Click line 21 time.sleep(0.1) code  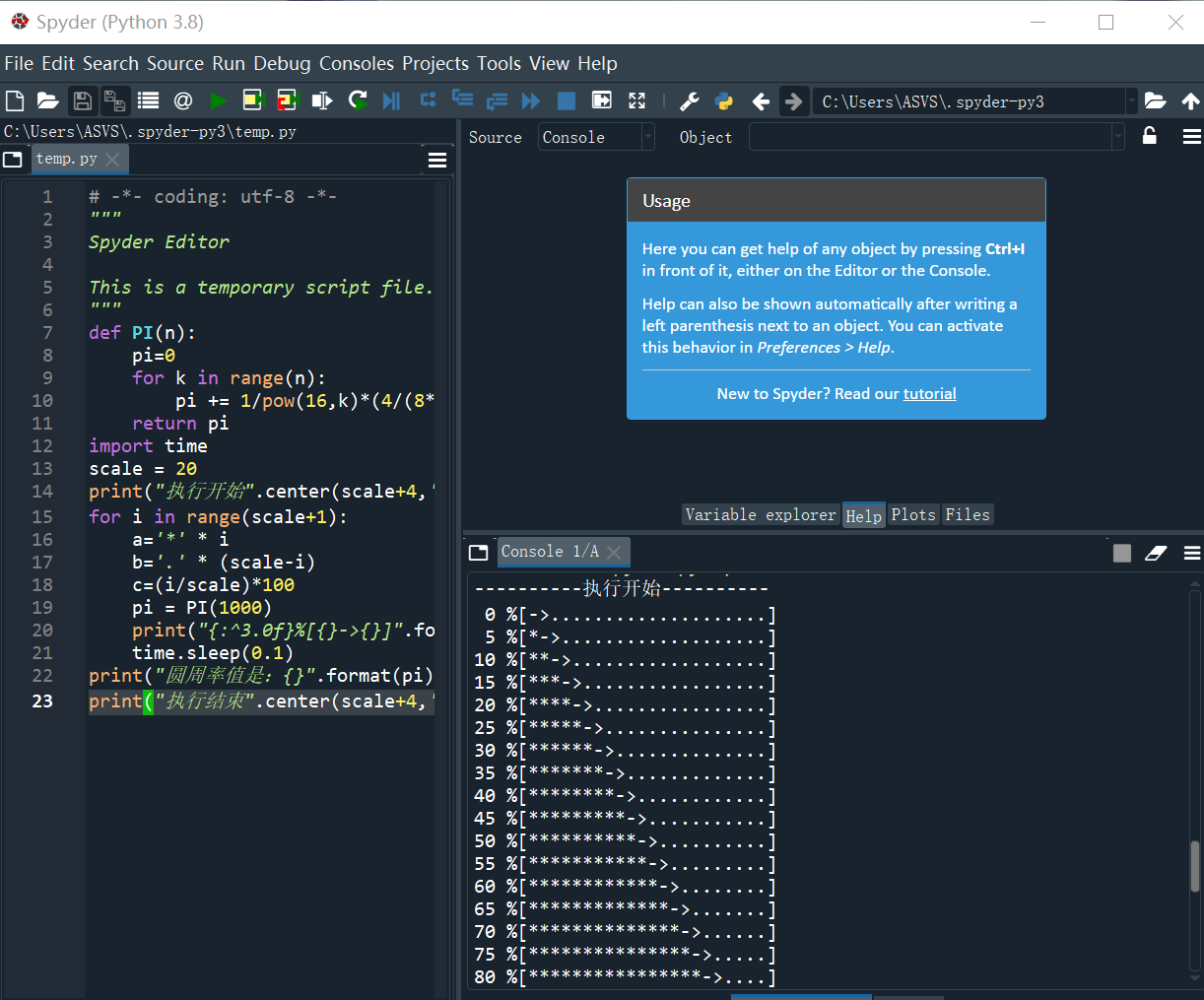coord(213,652)
